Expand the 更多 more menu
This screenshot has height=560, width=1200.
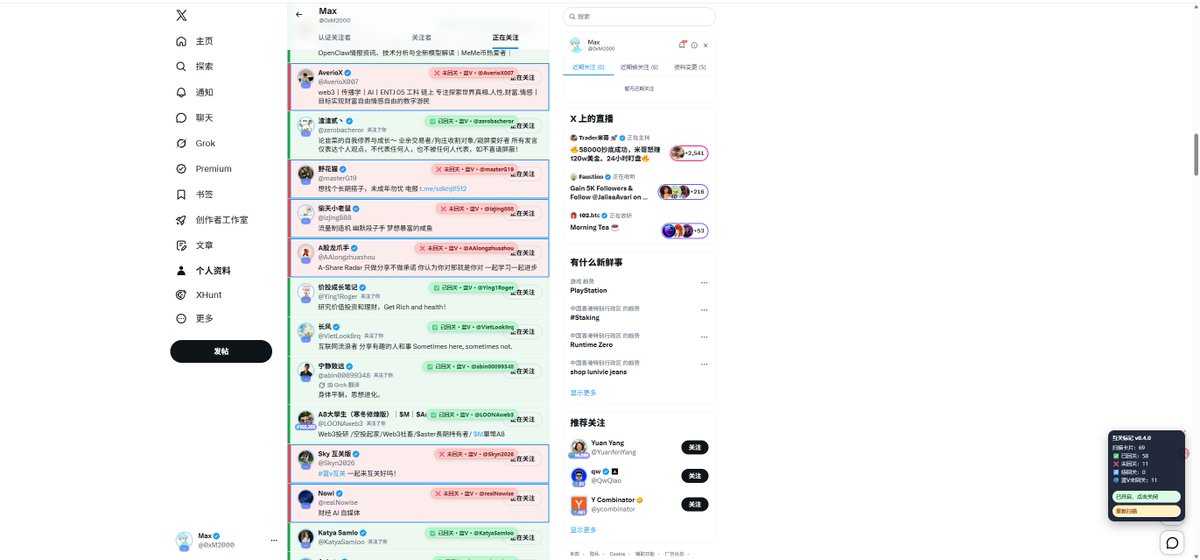pyautogui.click(x=195, y=318)
